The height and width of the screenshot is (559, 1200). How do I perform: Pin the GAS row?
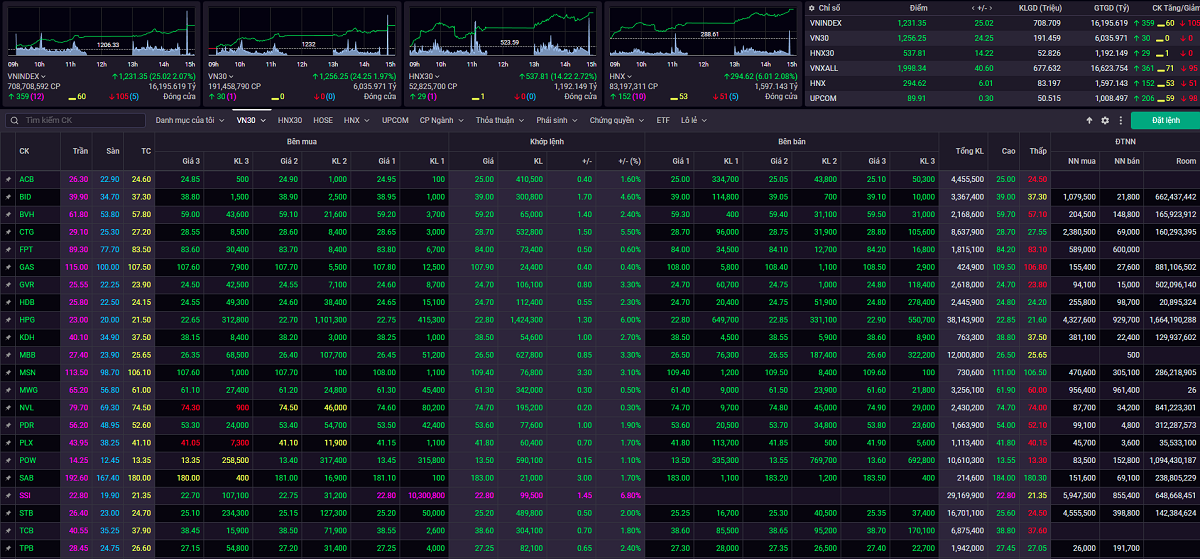[8, 267]
